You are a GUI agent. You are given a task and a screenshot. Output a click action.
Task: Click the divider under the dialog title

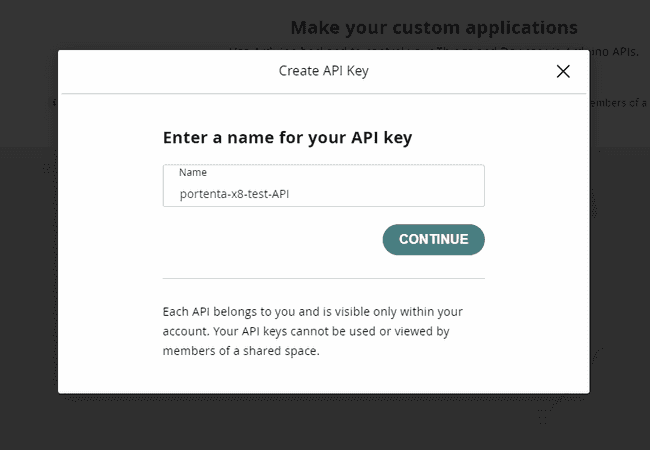point(323,94)
